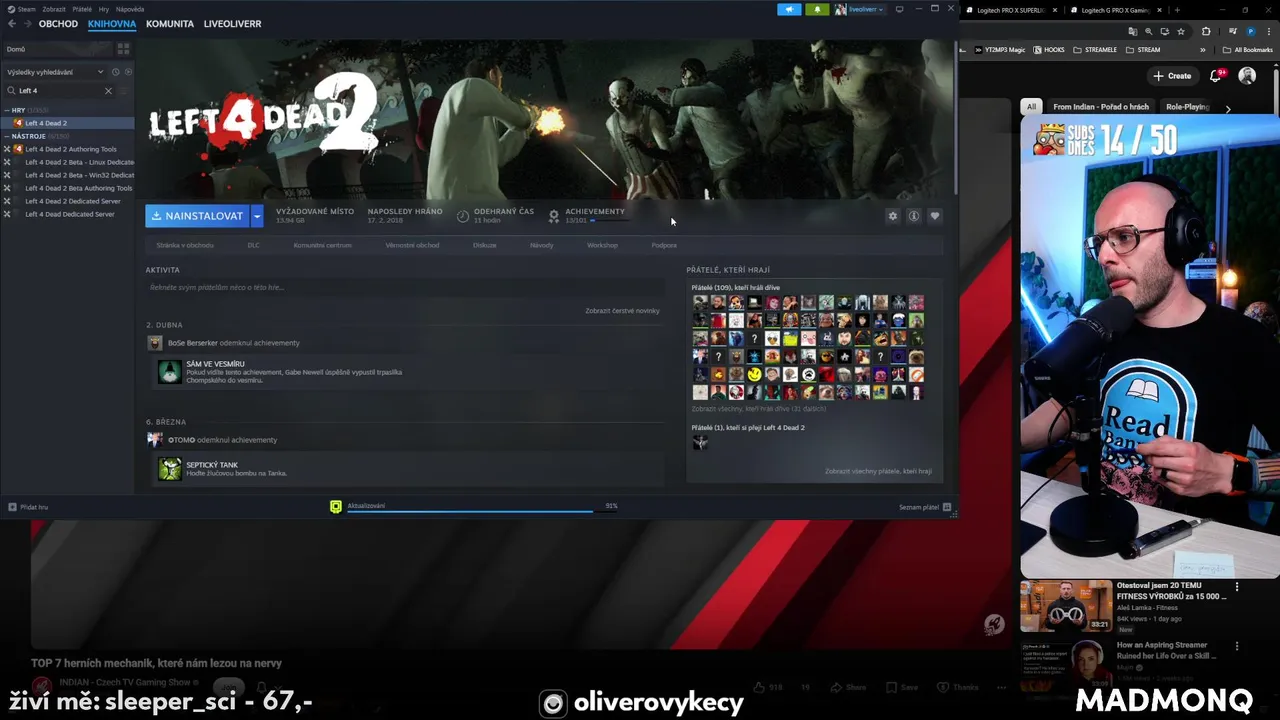1280x720 pixels.
Task: Open the Komunitní centrum link
Action: pyautogui.click(x=322, y=245)
